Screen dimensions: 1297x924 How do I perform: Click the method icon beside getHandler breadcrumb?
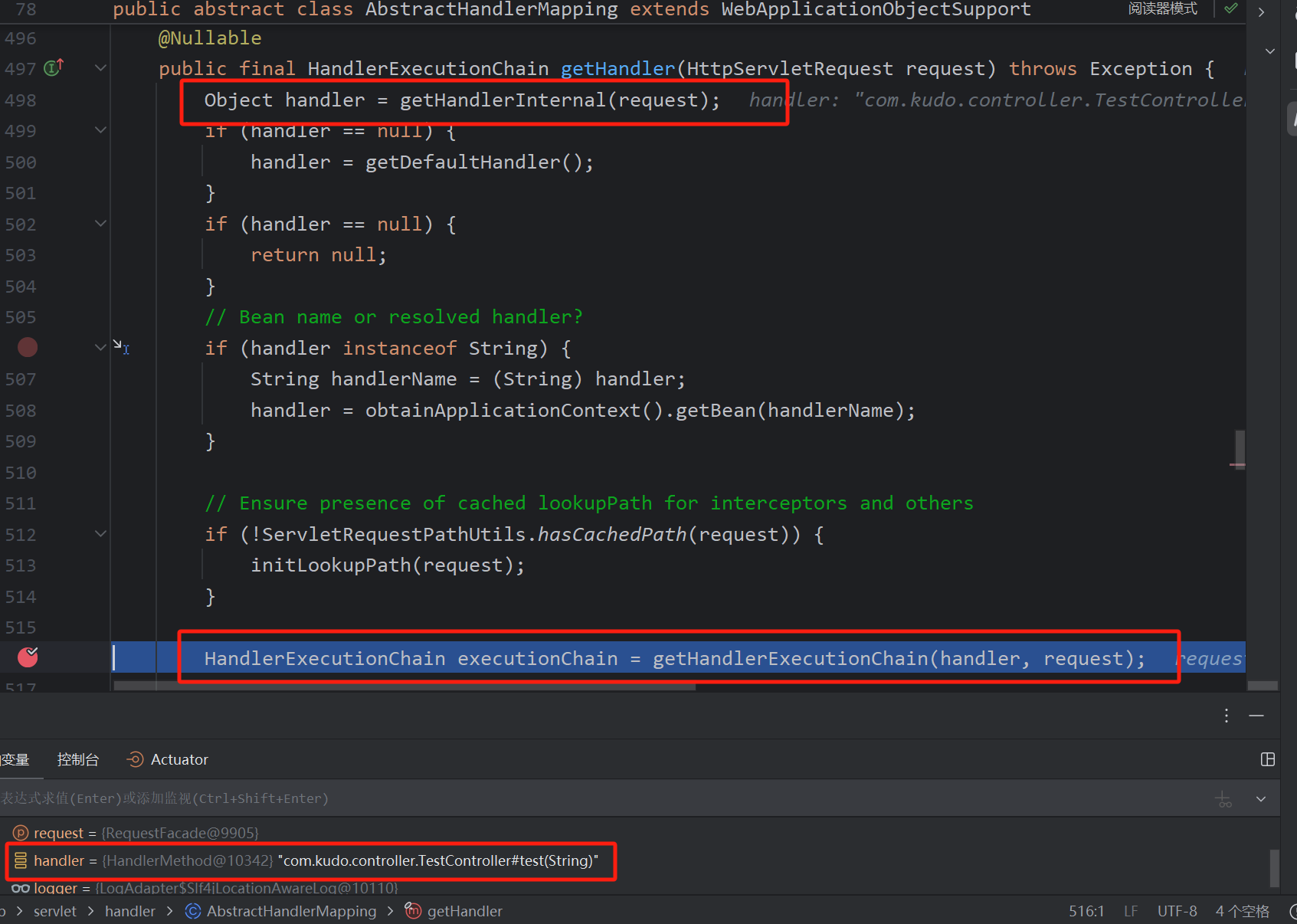413,911
